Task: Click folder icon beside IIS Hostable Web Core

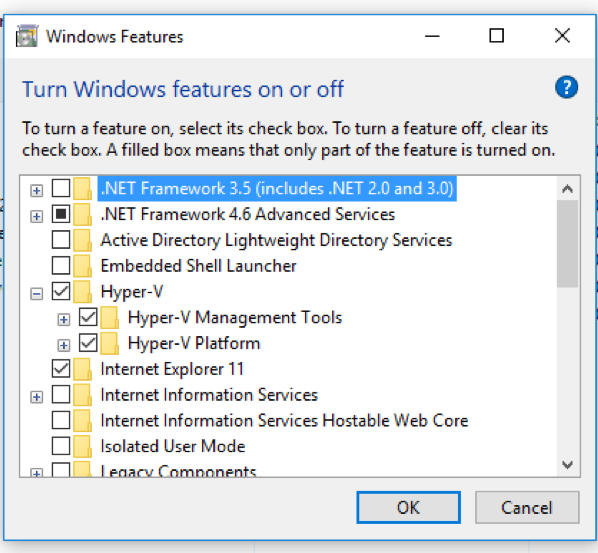Action: (x=82, y=421)
